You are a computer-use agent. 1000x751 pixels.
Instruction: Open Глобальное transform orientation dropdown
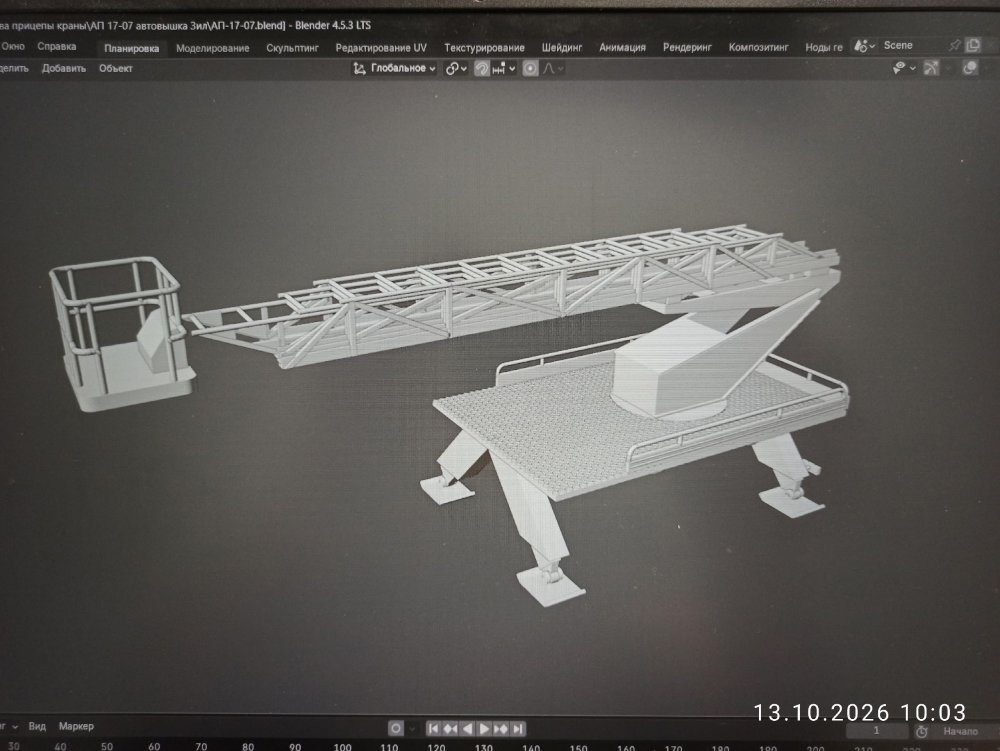394,68
